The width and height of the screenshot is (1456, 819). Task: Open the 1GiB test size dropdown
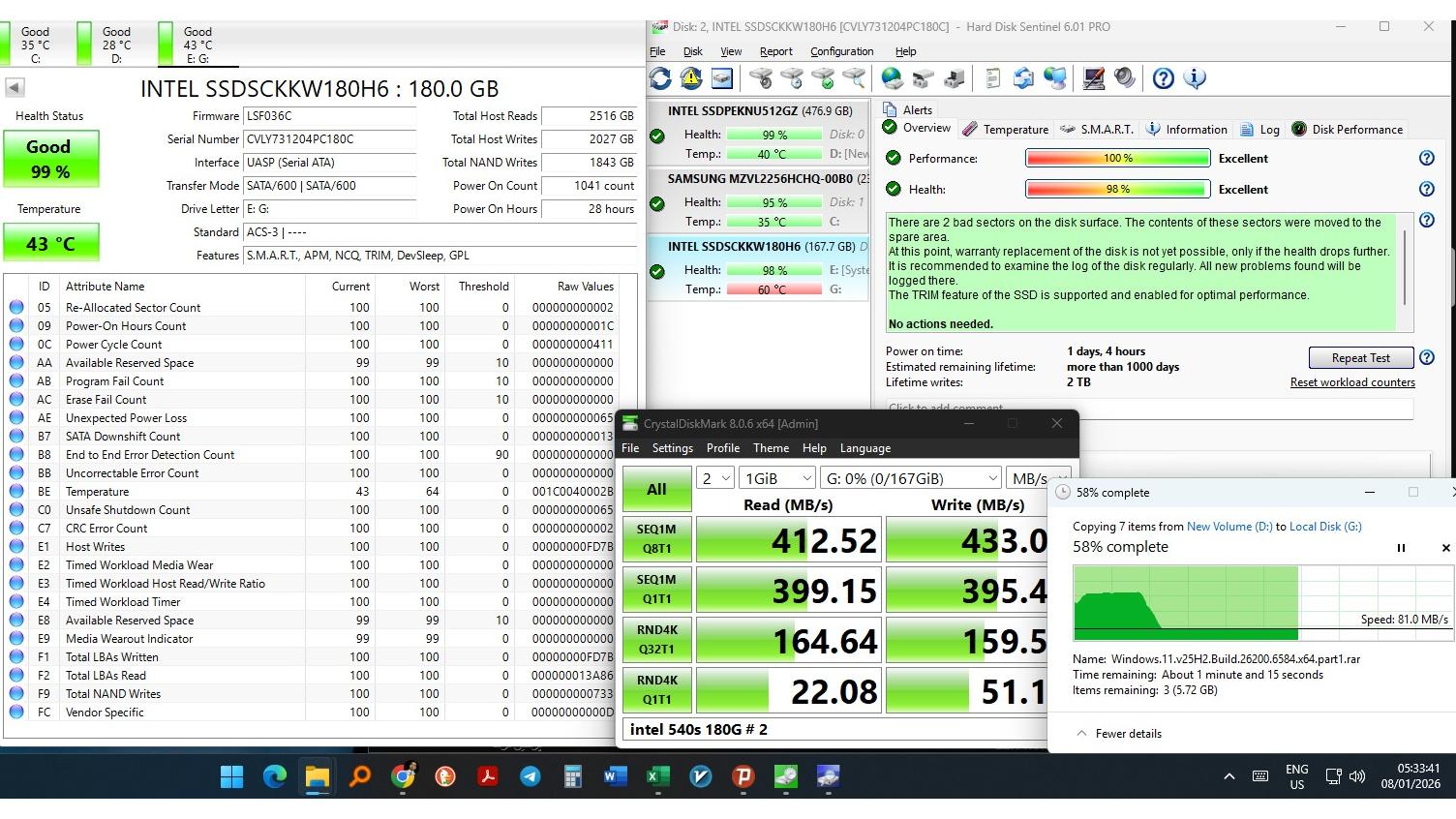coord(777,478)
